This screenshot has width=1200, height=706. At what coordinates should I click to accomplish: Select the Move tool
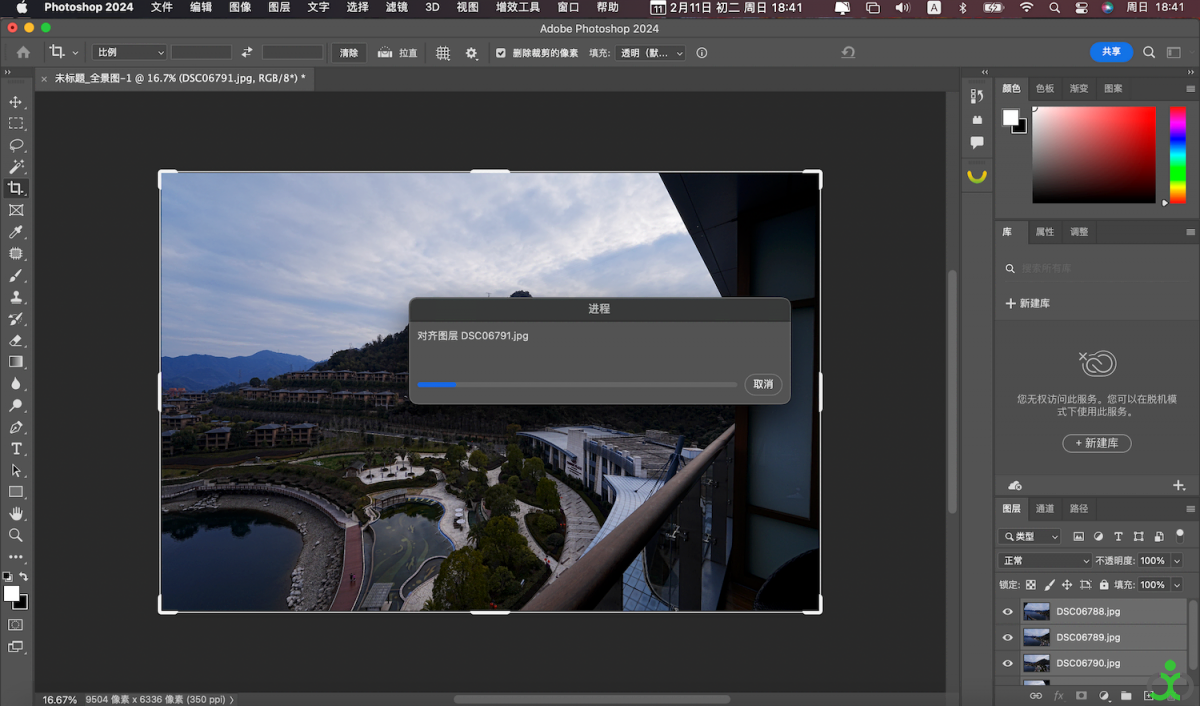[16, 102]
